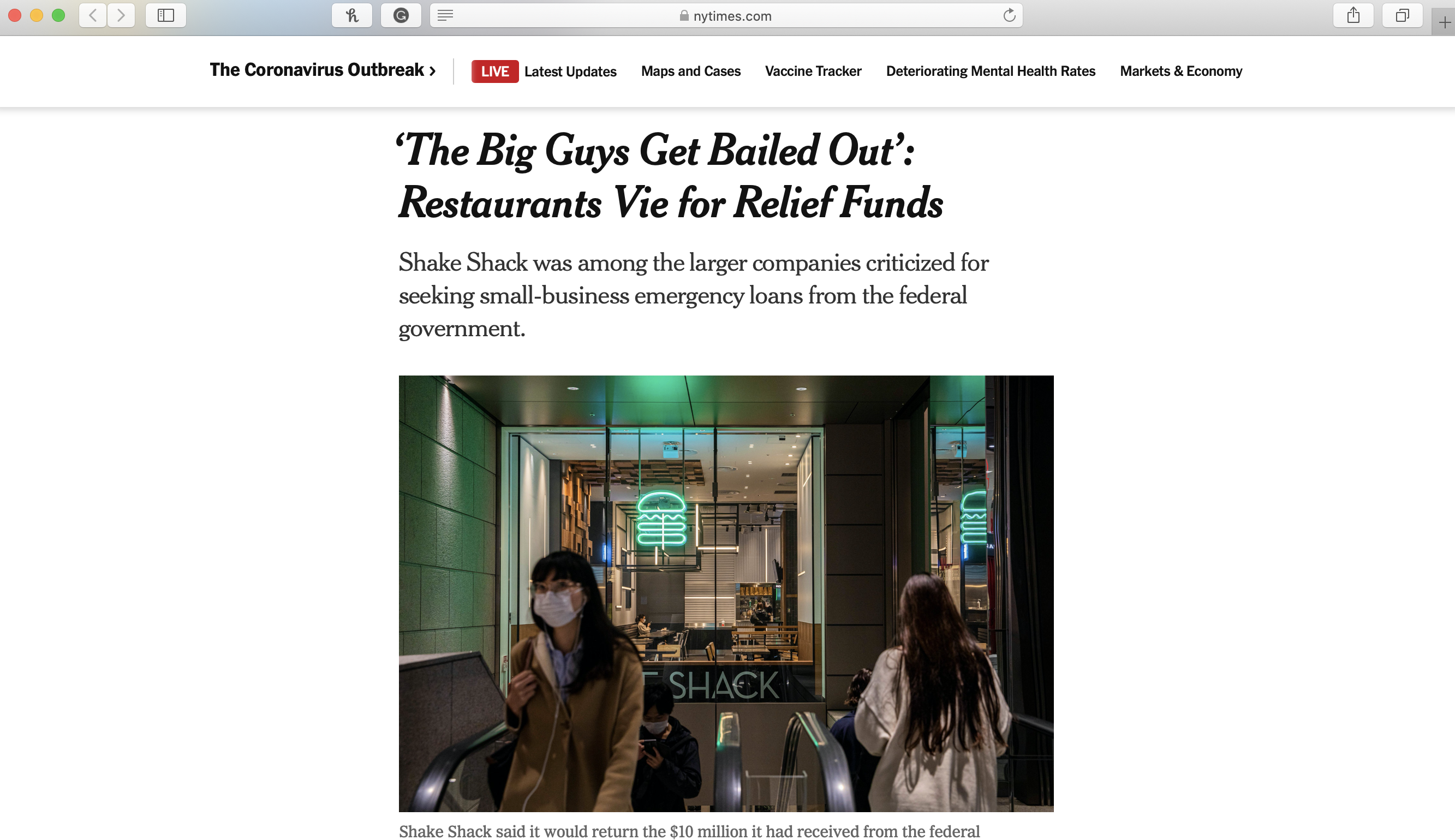This screenshot has height=840, width=1455.
Task: Open a new tab with plus button
Action: point(1444,22)
